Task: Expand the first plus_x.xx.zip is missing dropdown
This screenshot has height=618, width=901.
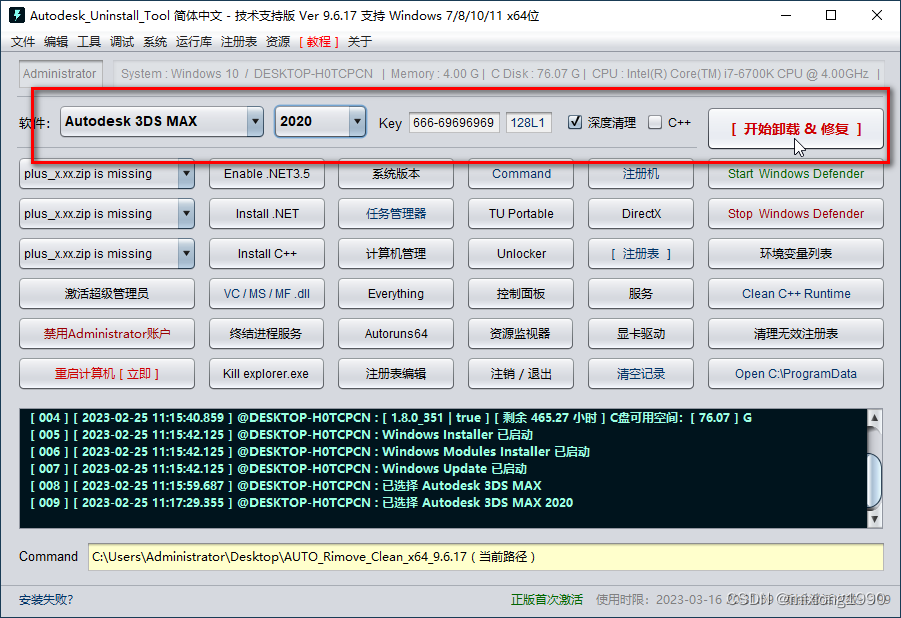Action: tap(186, 174)
